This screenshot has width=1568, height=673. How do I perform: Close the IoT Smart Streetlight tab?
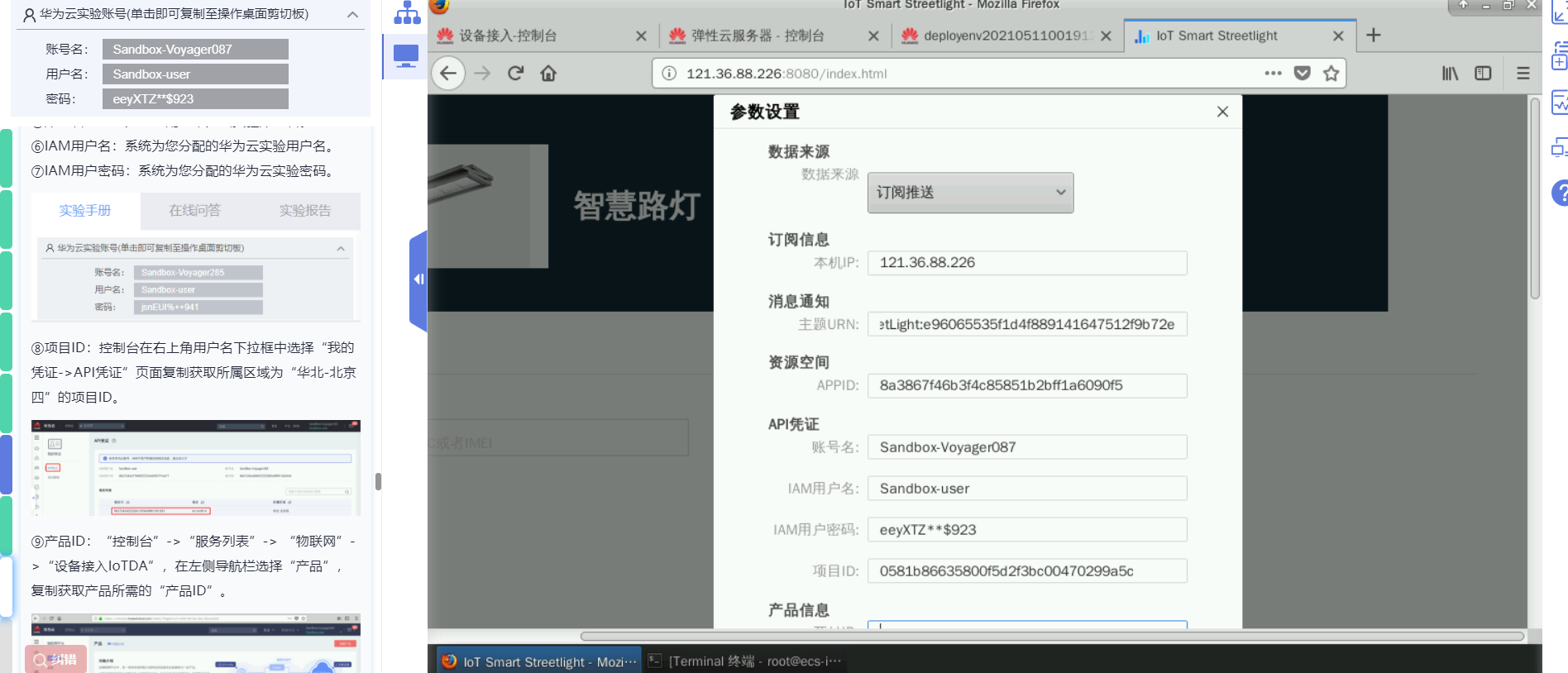click(1338, 36)
